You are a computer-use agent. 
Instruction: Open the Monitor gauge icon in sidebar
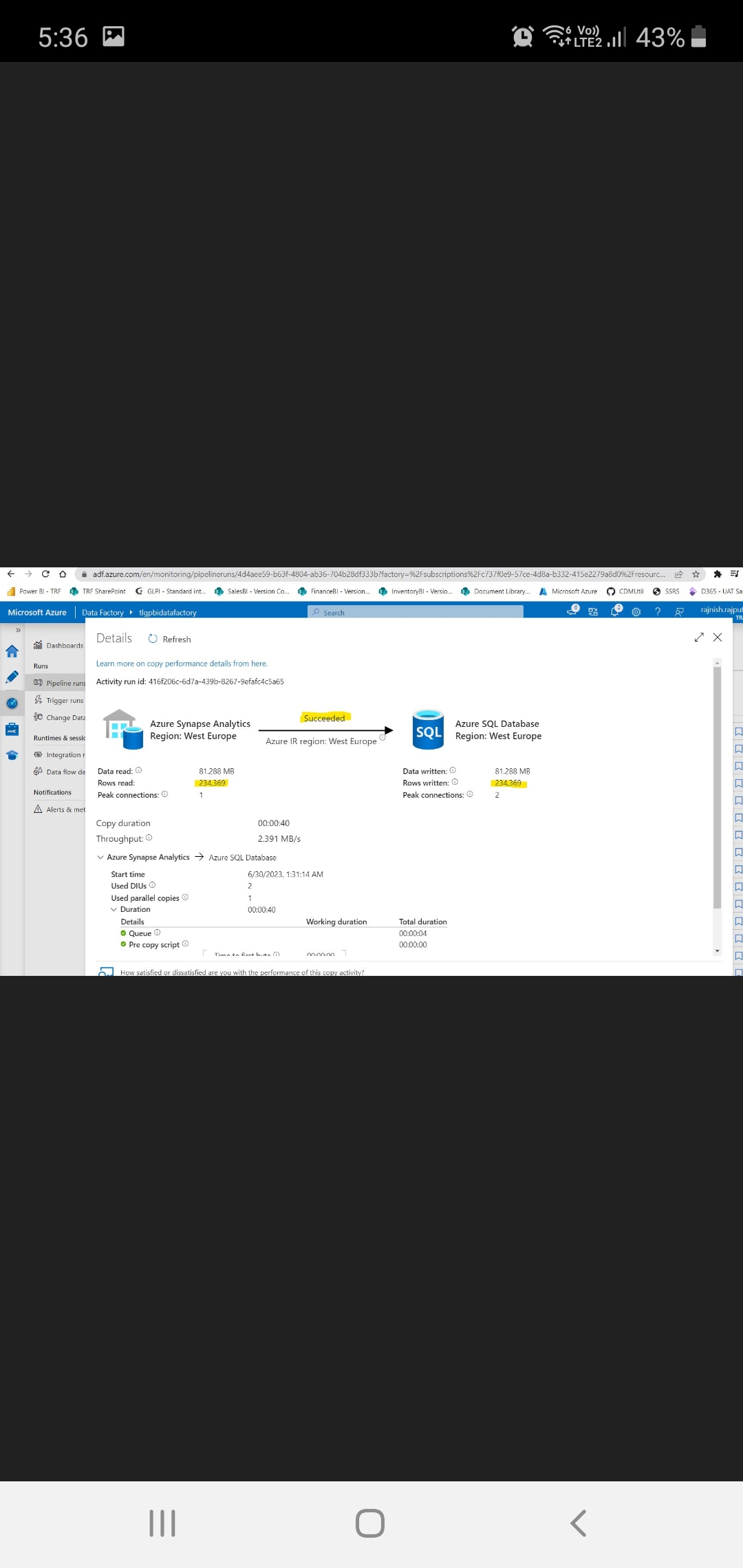pos(12,703)
